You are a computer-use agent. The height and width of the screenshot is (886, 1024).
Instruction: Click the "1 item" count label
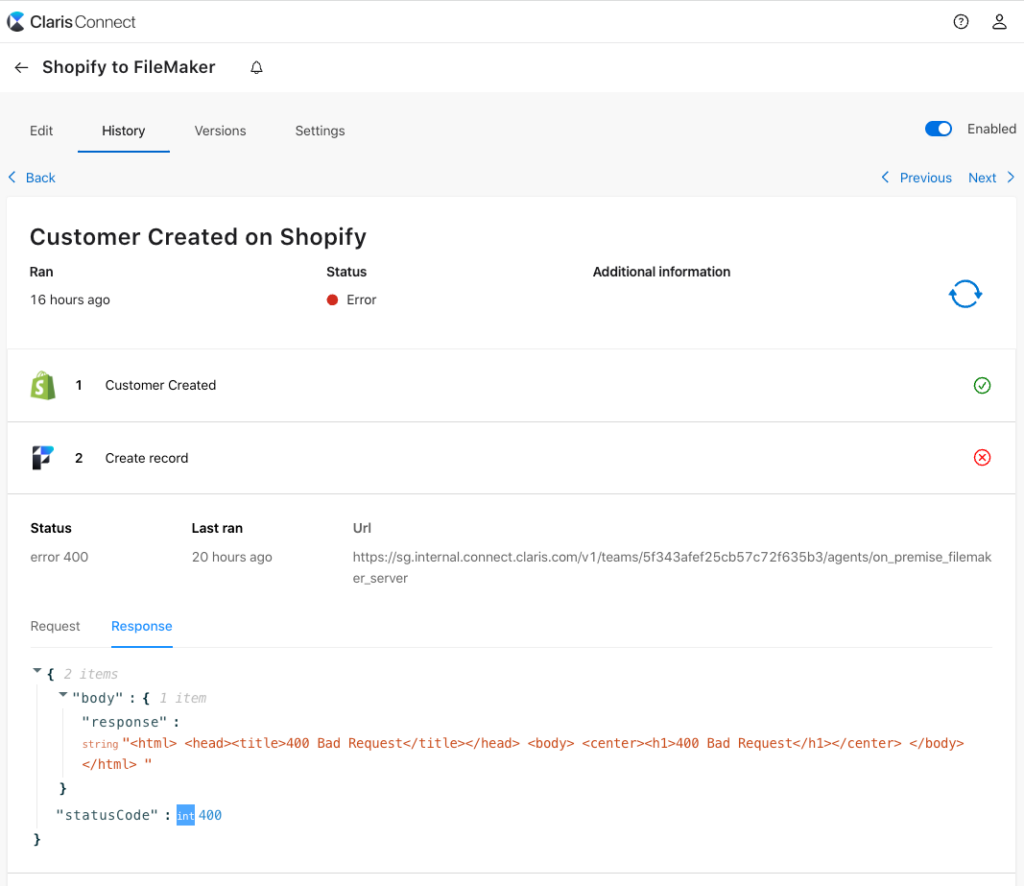point(183,698)
